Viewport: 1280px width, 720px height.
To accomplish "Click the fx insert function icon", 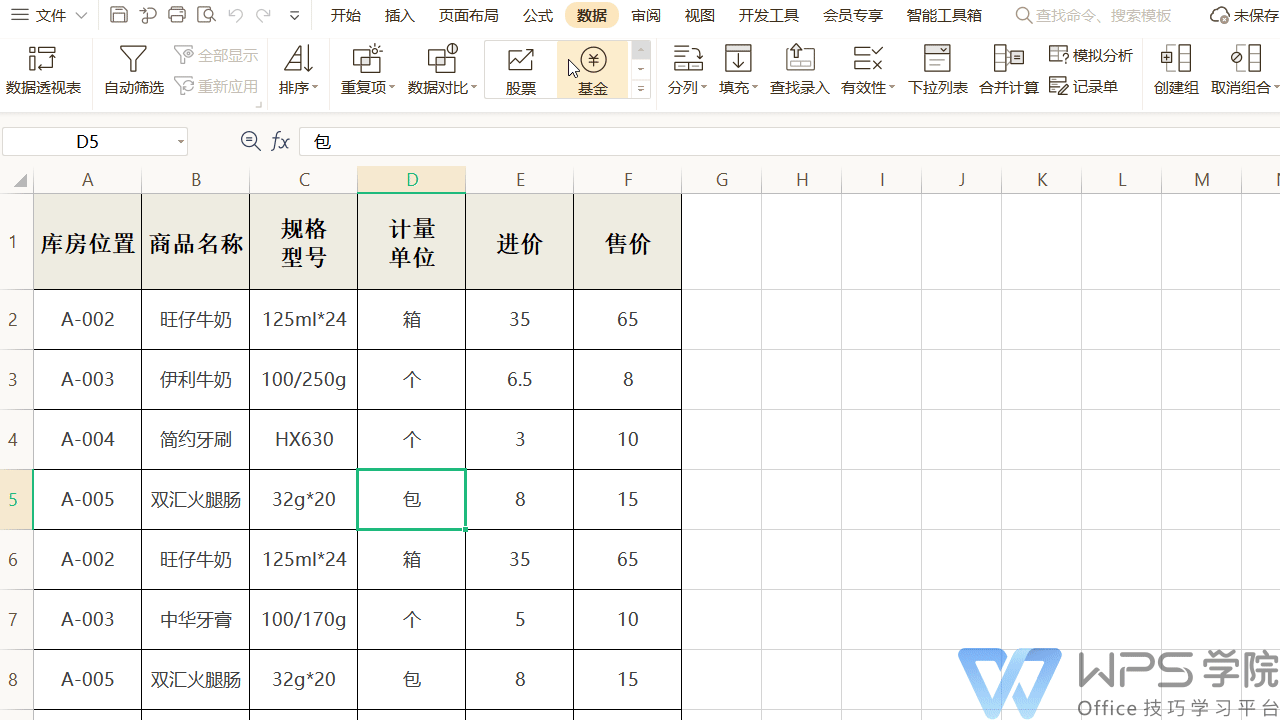I will (x=281, y=142).
